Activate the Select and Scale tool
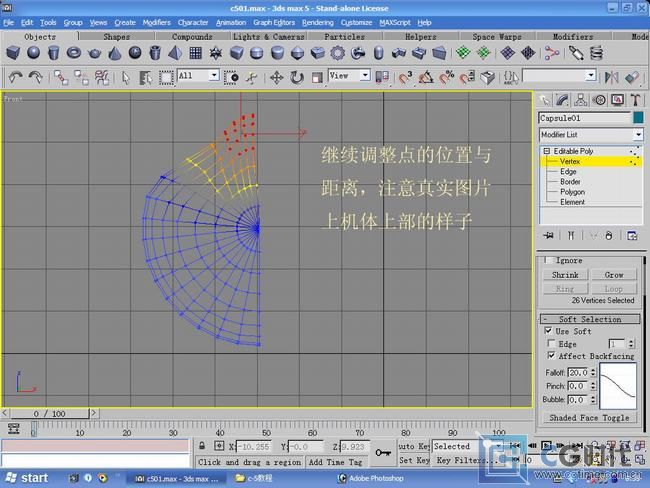 point(317,77)
